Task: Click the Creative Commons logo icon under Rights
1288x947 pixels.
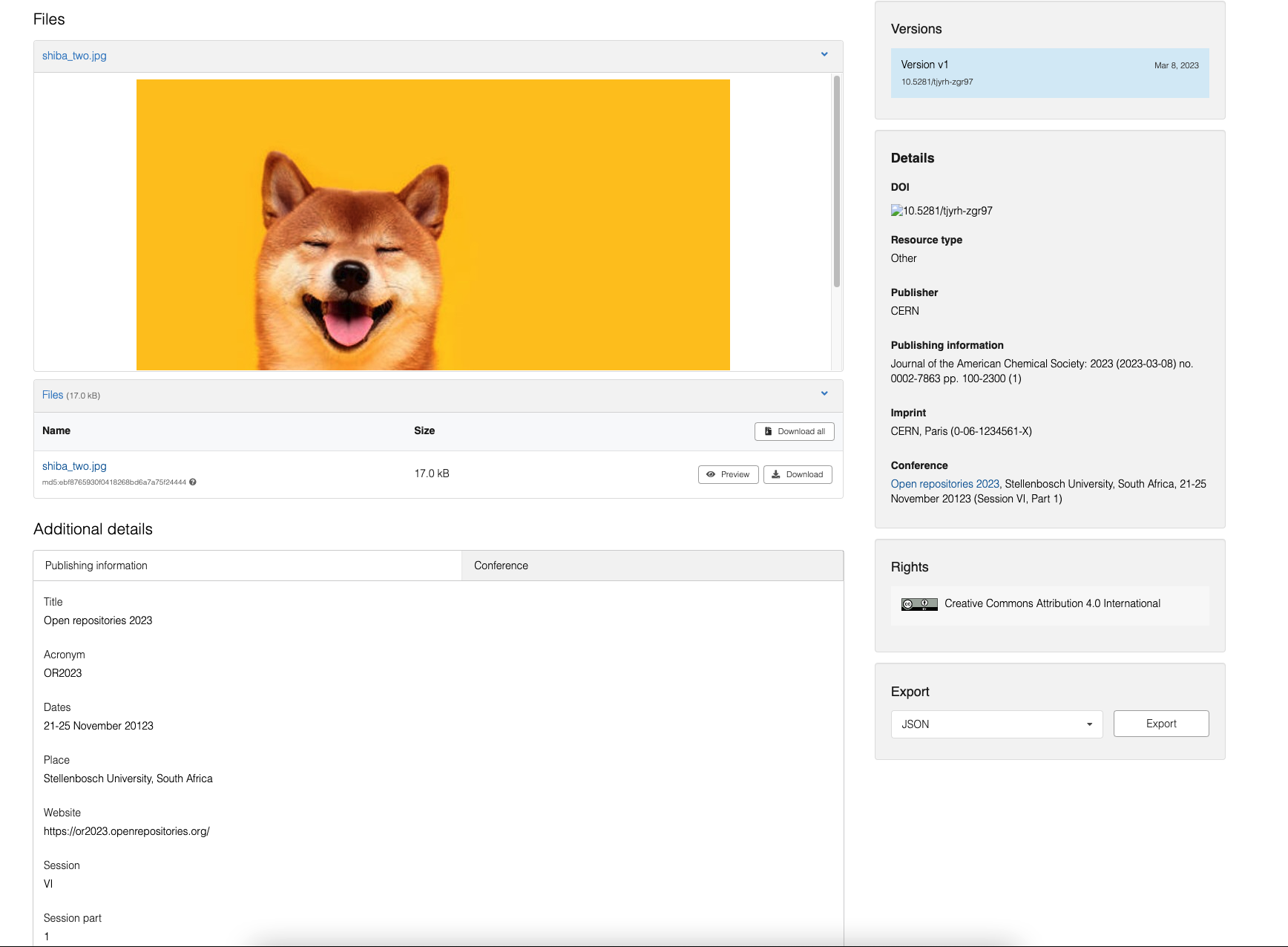Action: coord(907,604)
